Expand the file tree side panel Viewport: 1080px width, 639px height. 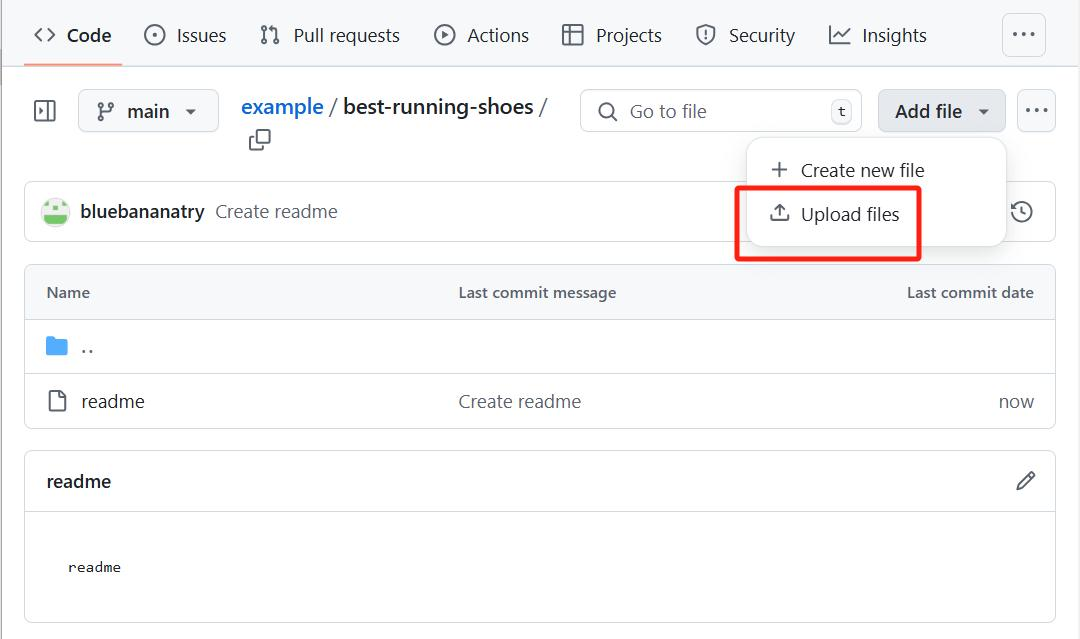click(45, 111)
